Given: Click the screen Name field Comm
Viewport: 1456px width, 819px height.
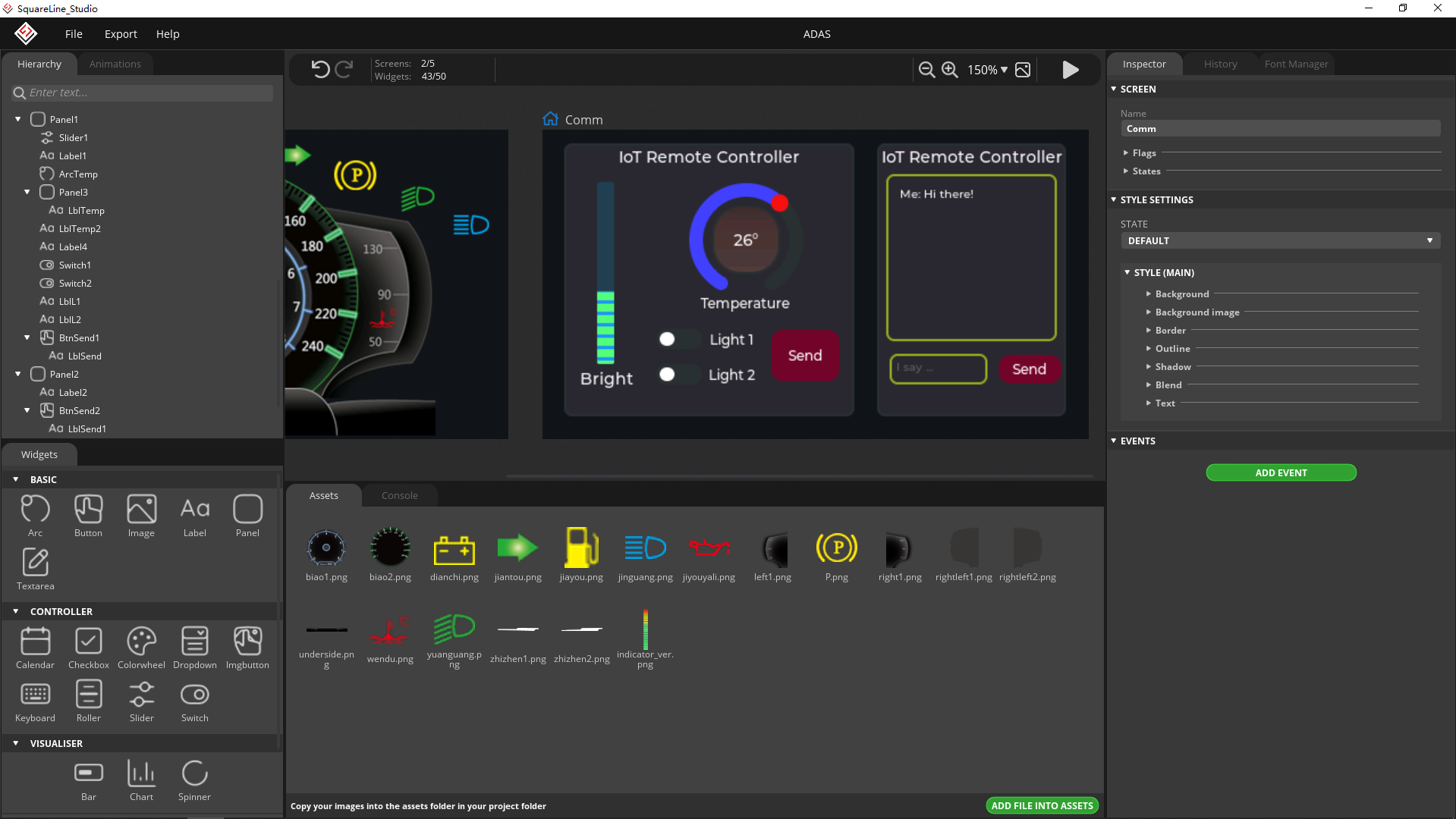Looking at the screenshot, I should 1281,129.
